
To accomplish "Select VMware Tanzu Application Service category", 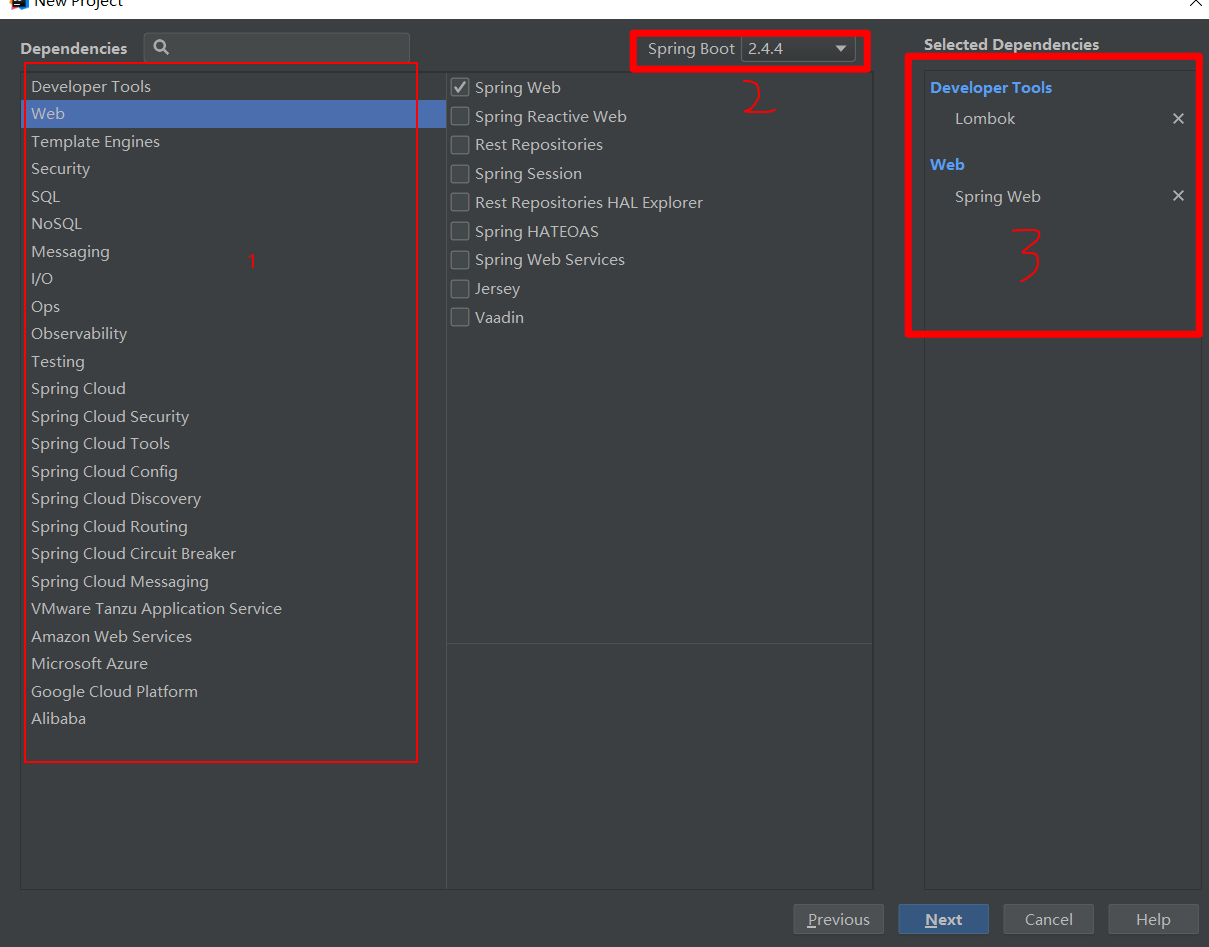I will pyautogui.click(x=233, y=609).
